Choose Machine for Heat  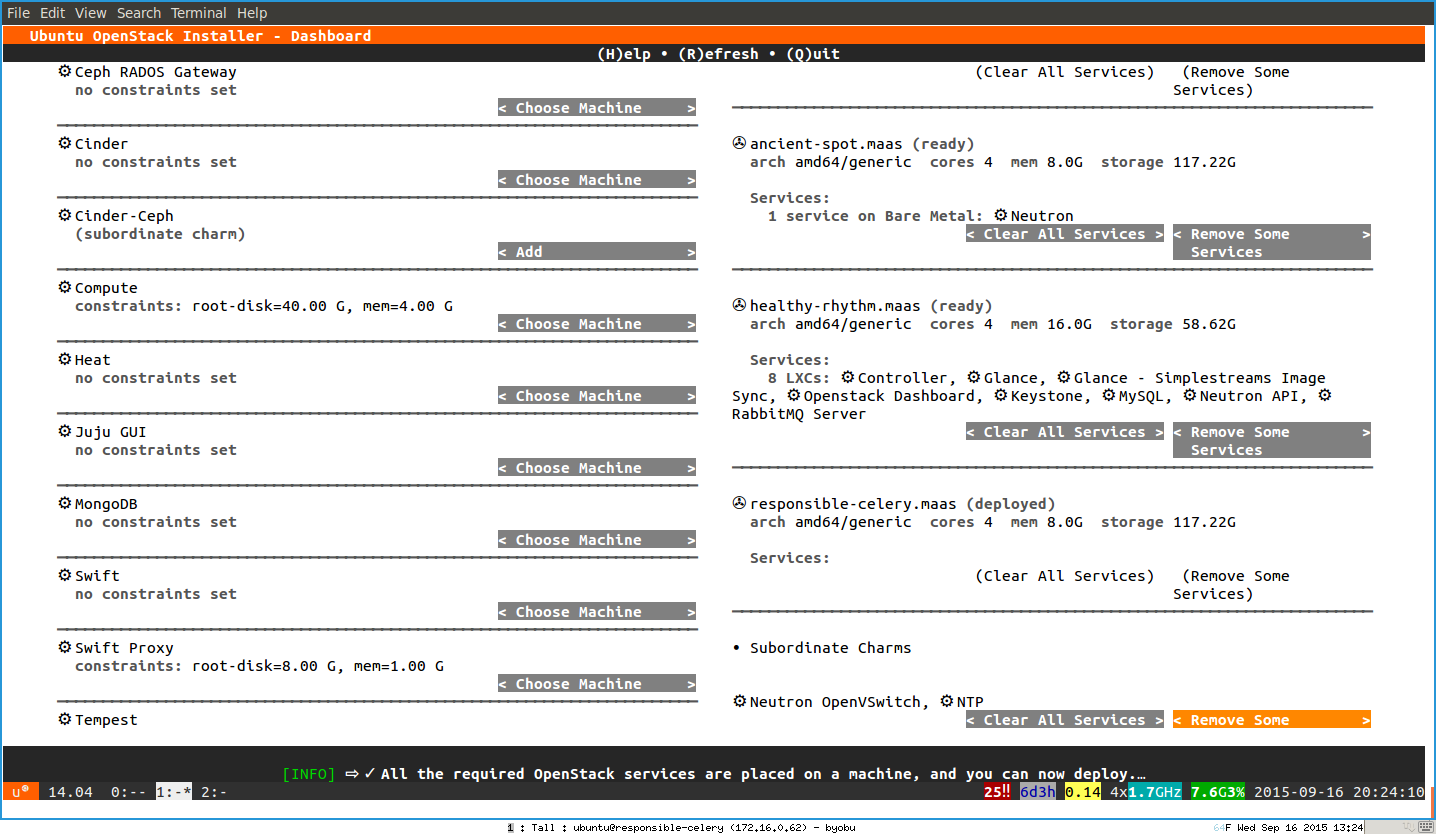tap(597, 396)
